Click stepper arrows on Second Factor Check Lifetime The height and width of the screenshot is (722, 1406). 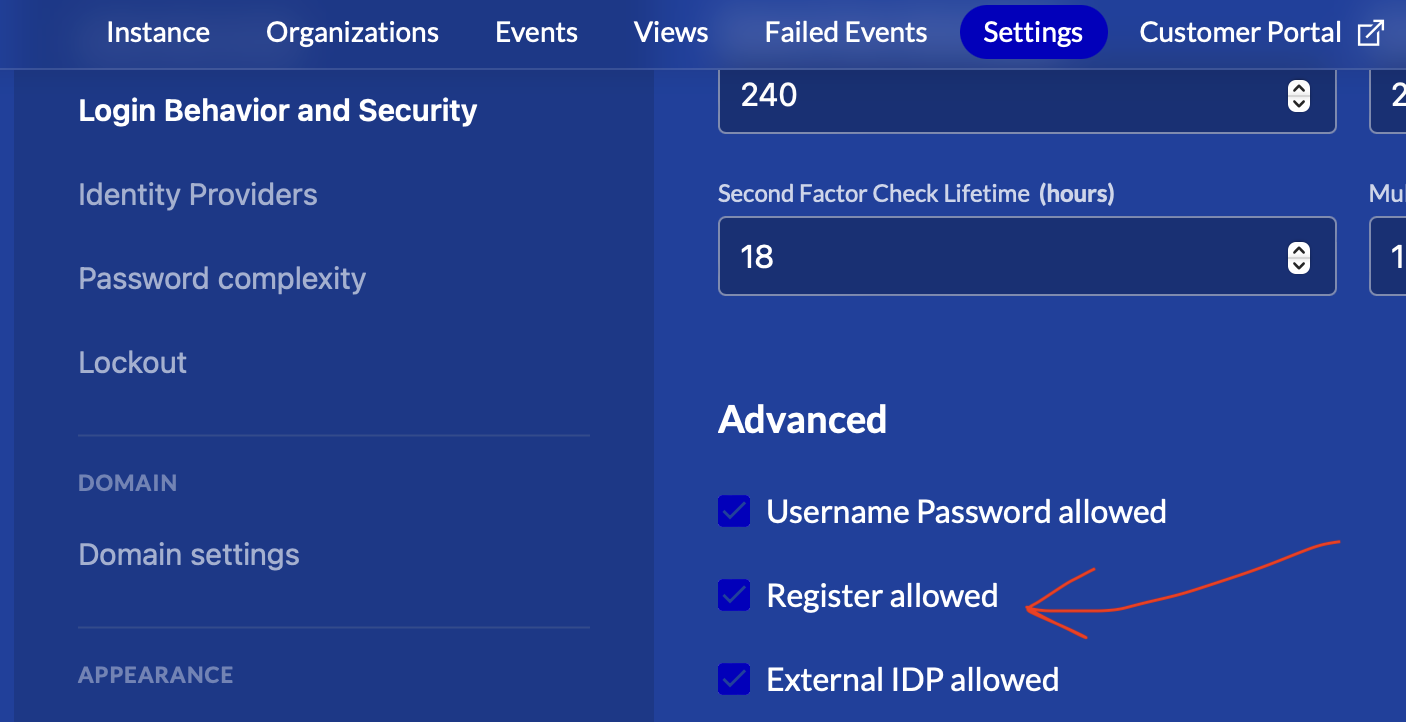click(x=1298, y=257)
